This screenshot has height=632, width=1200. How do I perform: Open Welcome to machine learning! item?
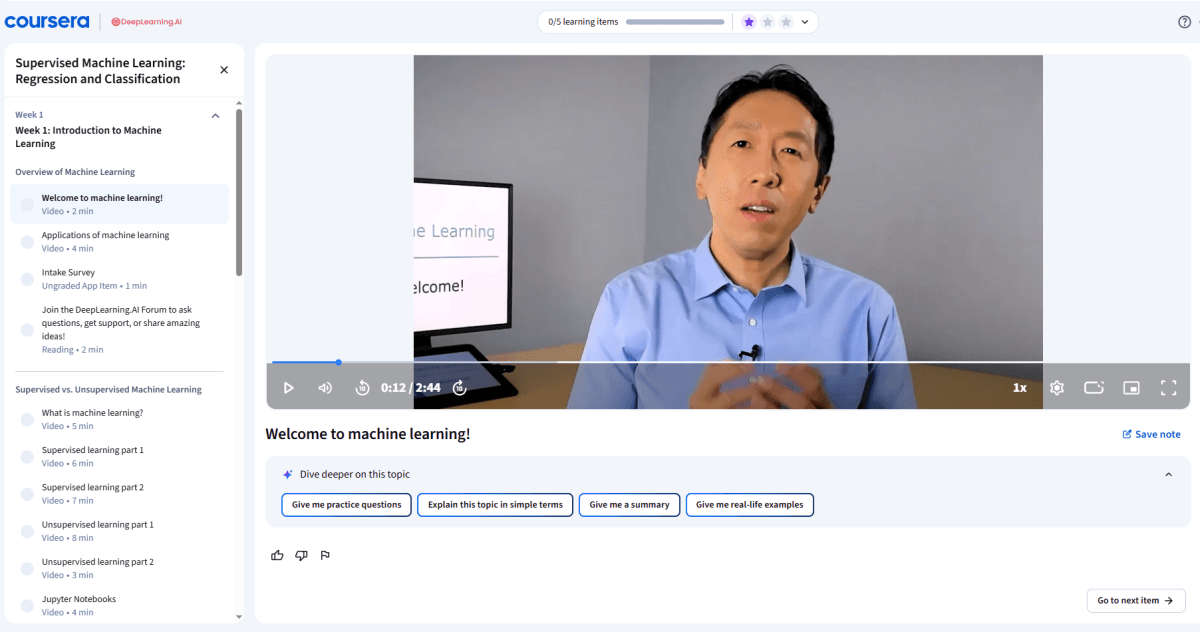point(120,204)
